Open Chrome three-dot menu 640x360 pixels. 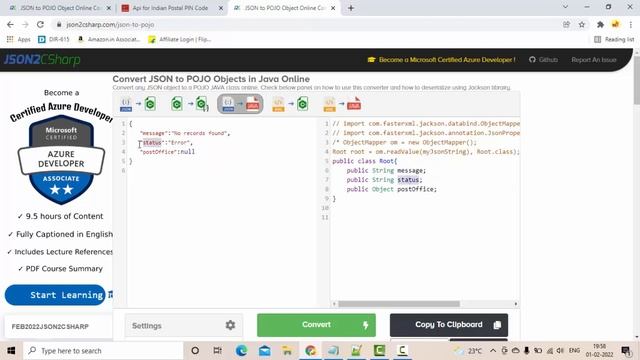click(631, 24)
